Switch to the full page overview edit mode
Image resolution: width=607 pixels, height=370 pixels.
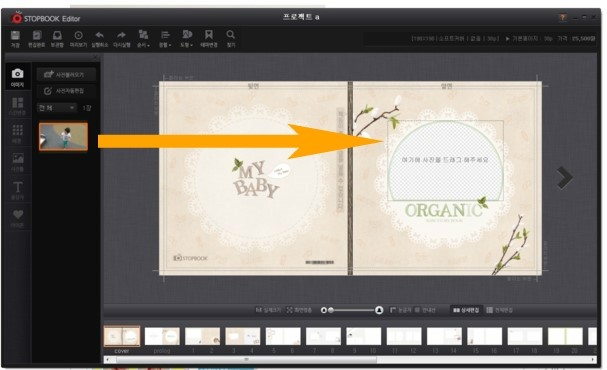pos(499,310)
